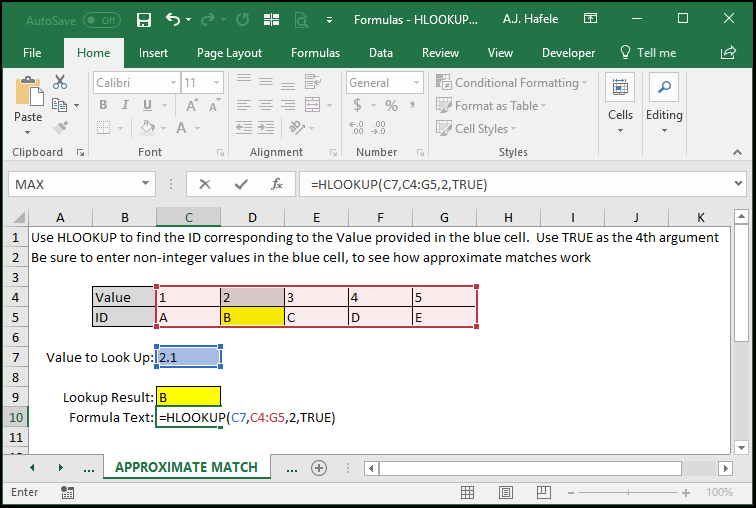Toggle Bold formatting

click(103, 105)
